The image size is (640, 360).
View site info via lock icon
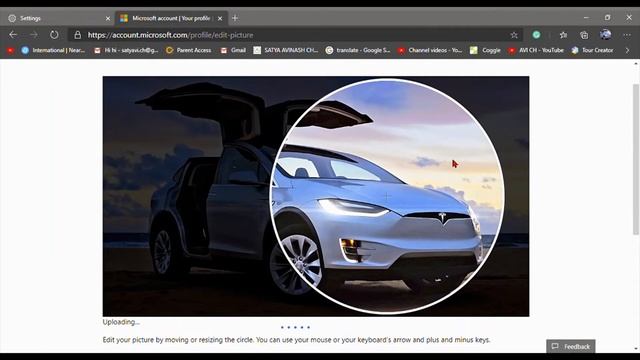coord(78,35)
